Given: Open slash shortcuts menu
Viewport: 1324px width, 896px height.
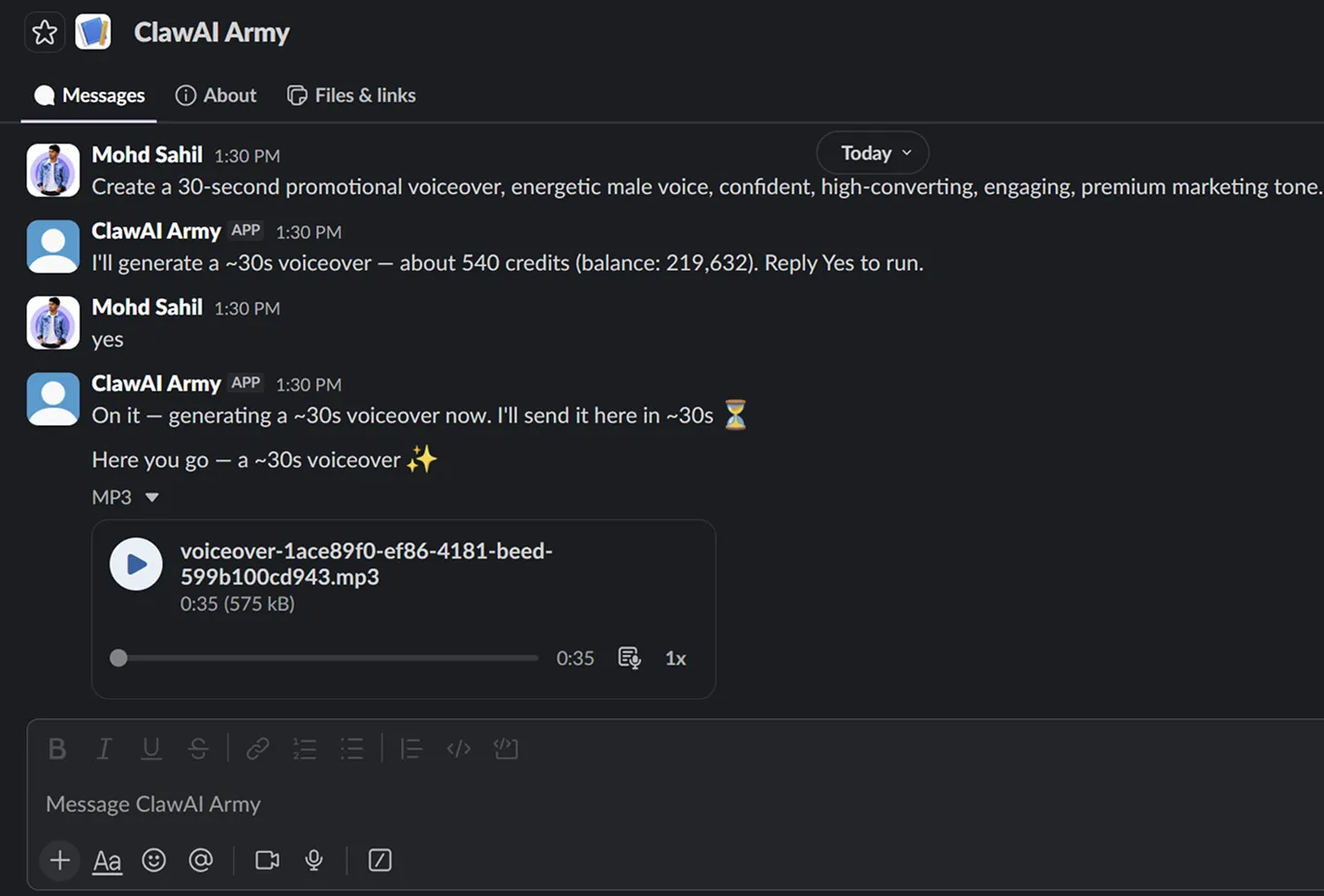Looking at the screenshot, I should [x=380, y=860].
